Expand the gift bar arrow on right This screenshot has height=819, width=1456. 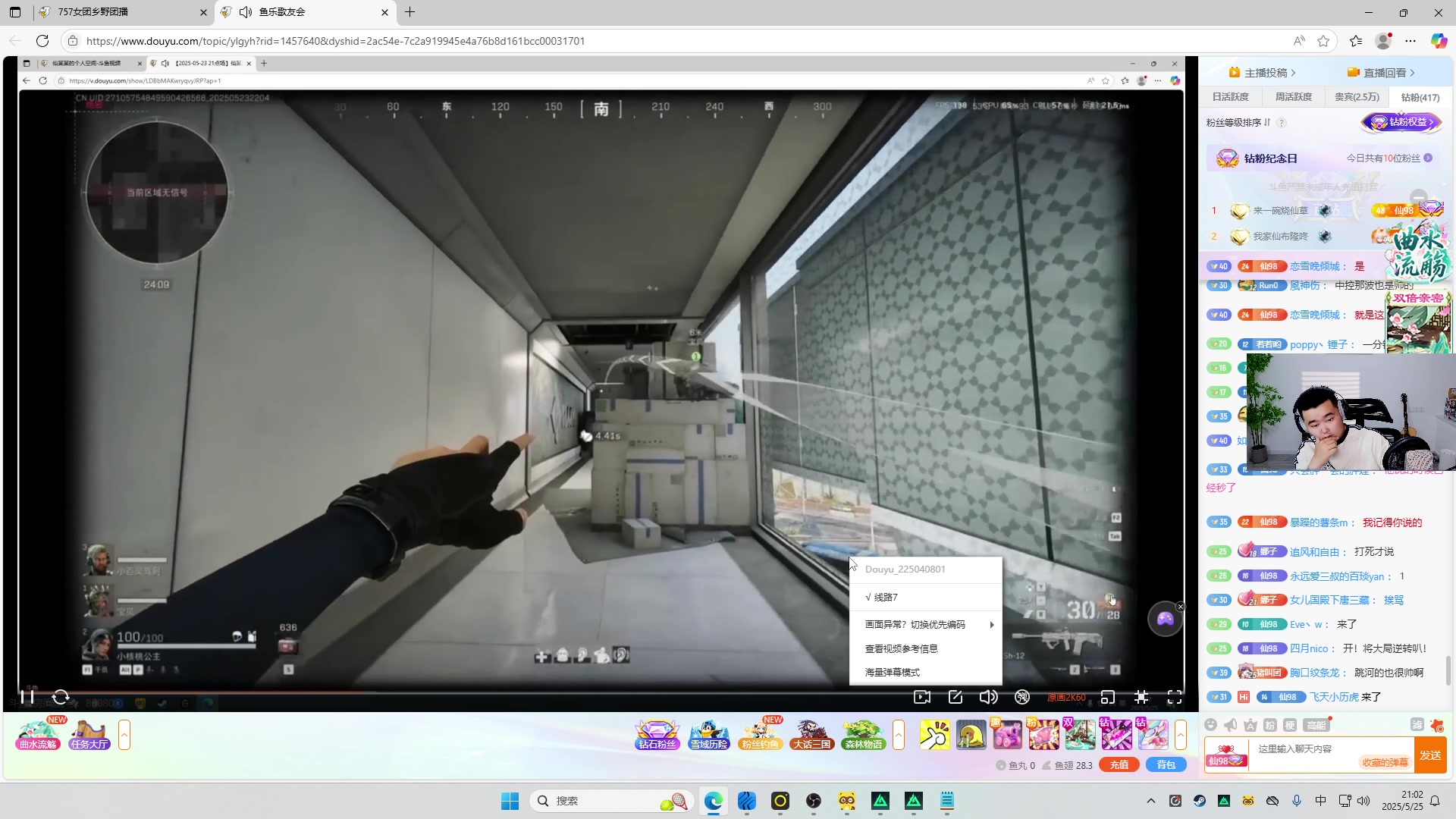click(1181, 735)
